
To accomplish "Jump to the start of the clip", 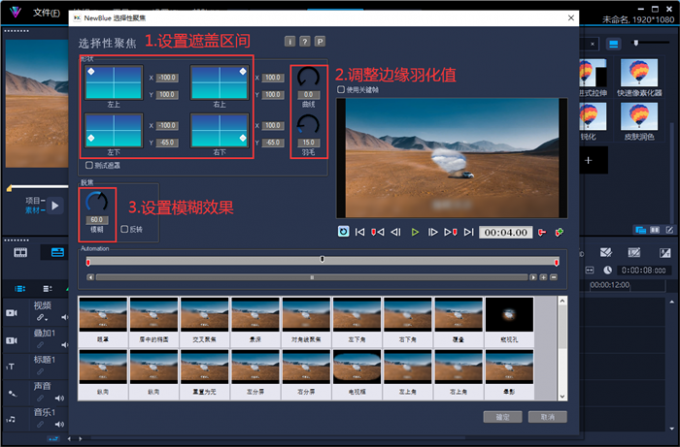I will [360, 232].
